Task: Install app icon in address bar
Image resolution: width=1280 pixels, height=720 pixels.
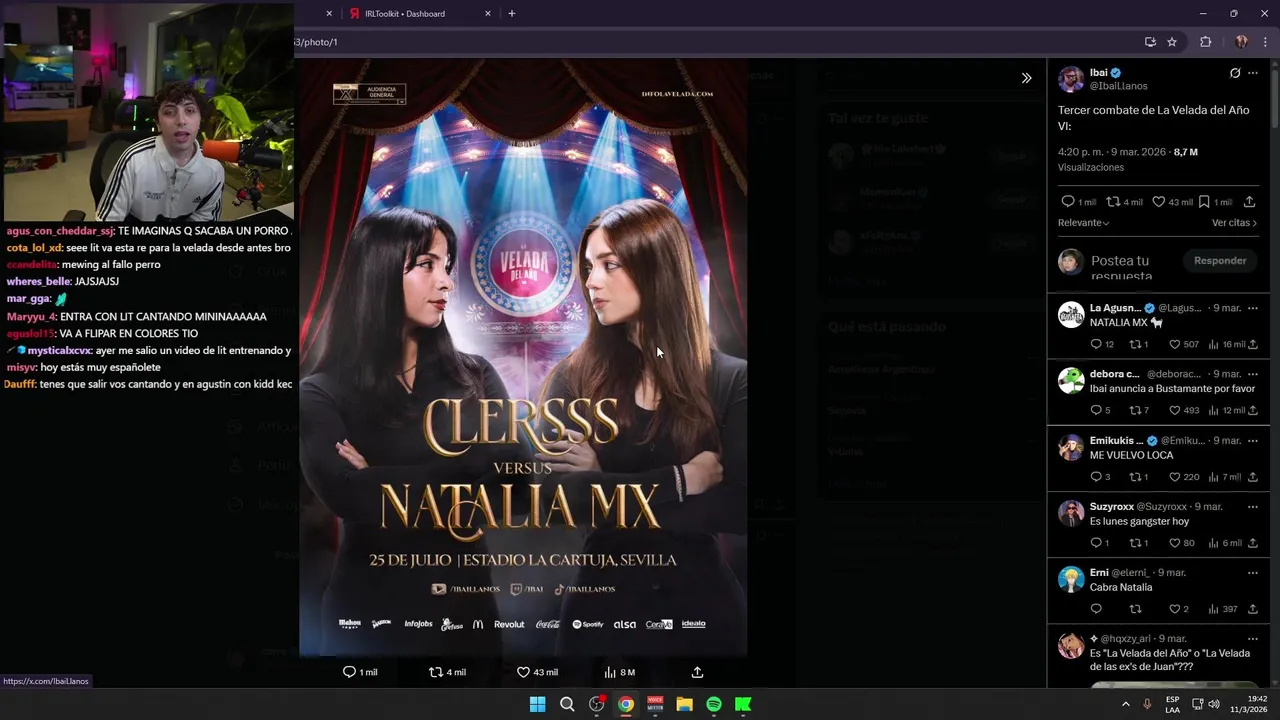Action: 1150,42
